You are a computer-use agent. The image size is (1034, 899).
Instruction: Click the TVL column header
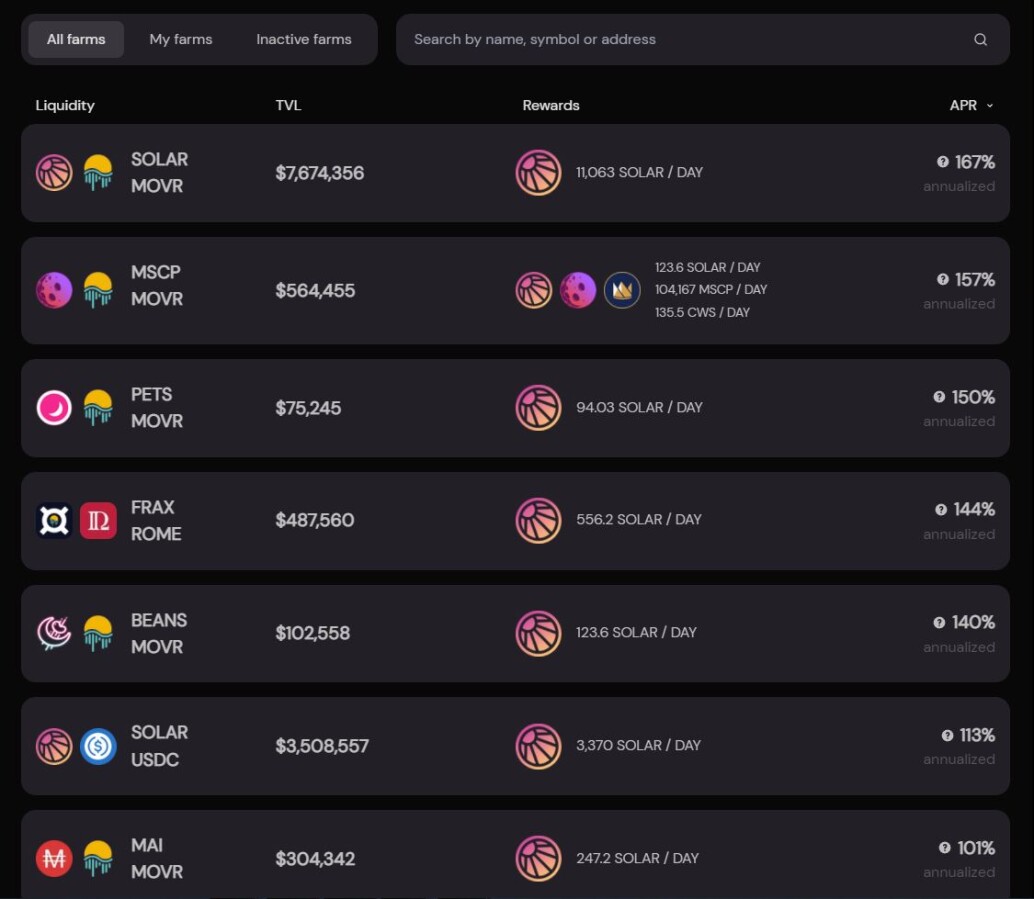(x=288, y=106)
